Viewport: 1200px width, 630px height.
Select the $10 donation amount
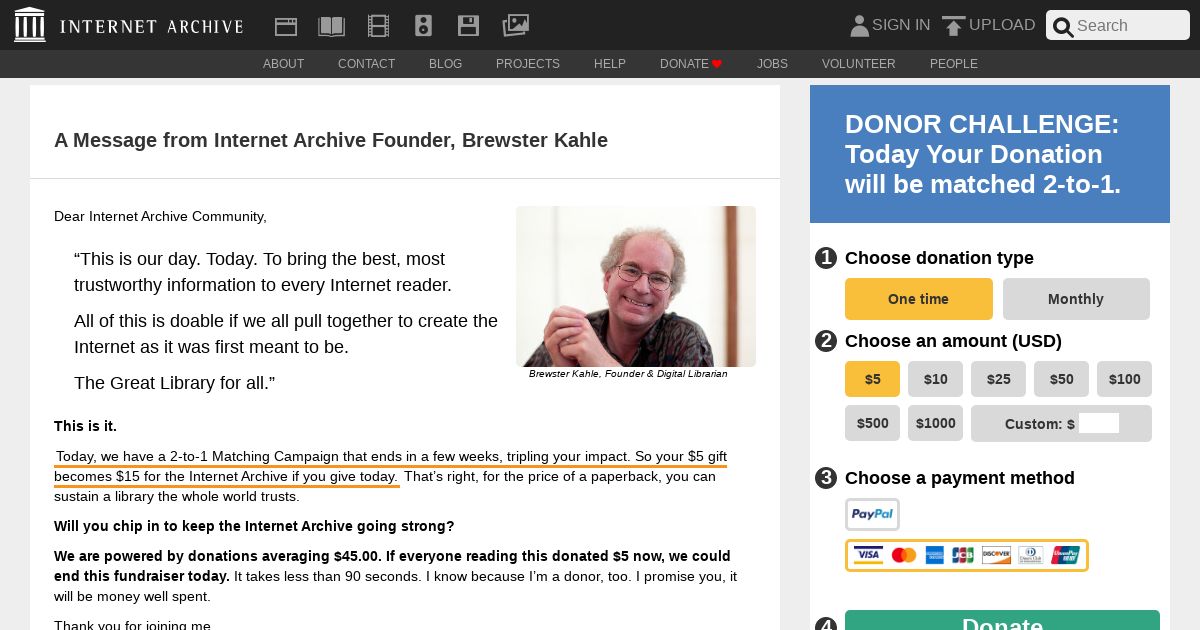[935, 379]
